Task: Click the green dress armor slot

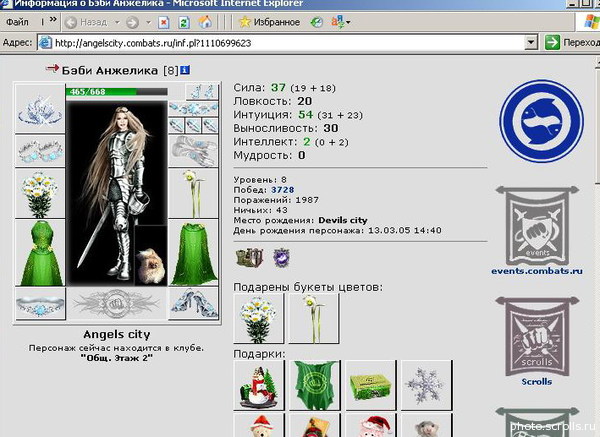Action: click(x=40, y=253)
